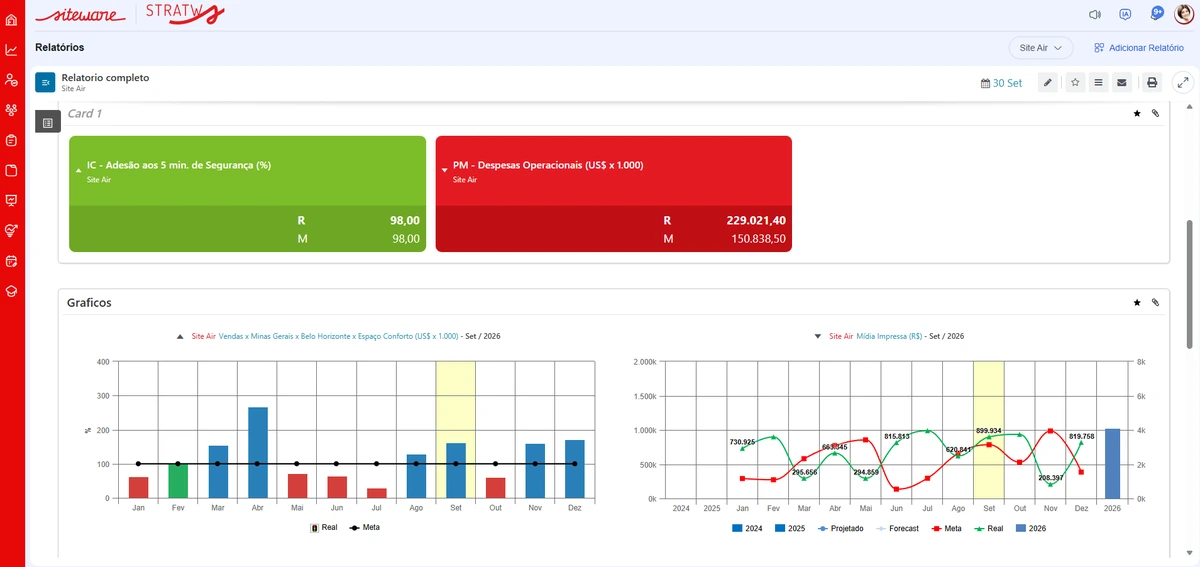Open the IA assistant chat icon
The image size is (1200, 567).
pos(1125,14)
